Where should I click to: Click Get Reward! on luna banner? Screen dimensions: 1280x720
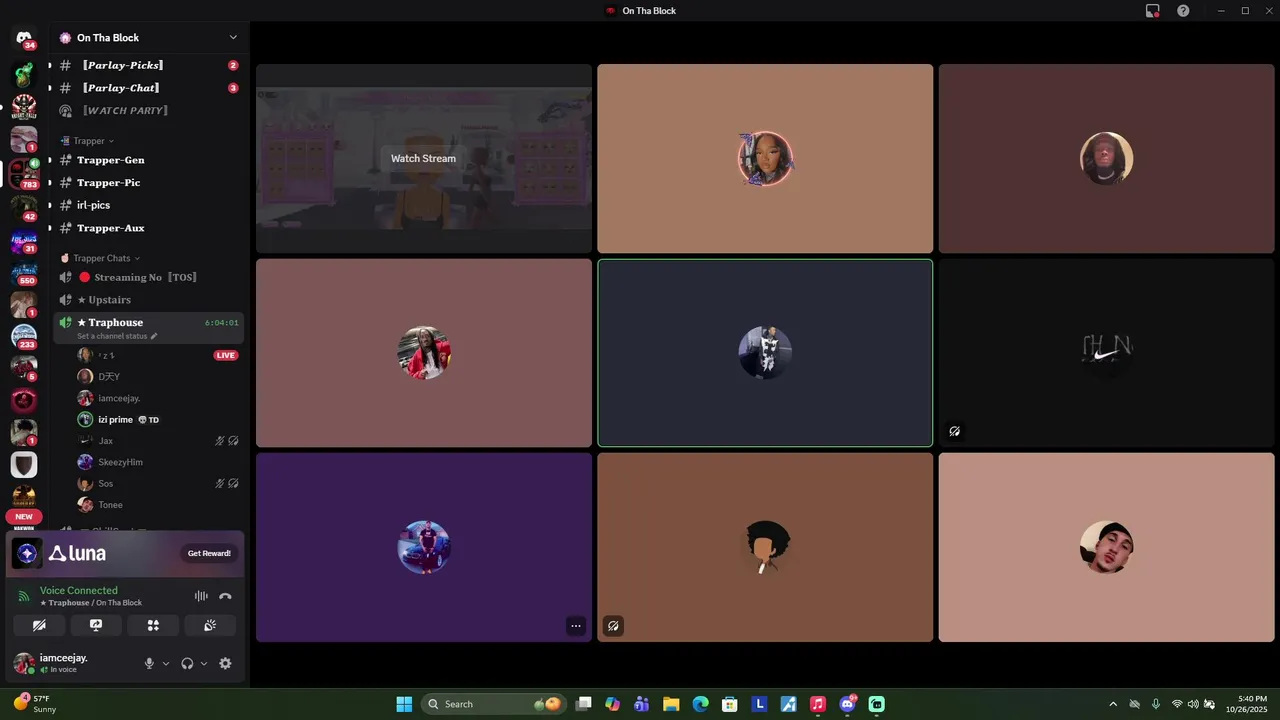pyautogui.click(x=209, y=553)
